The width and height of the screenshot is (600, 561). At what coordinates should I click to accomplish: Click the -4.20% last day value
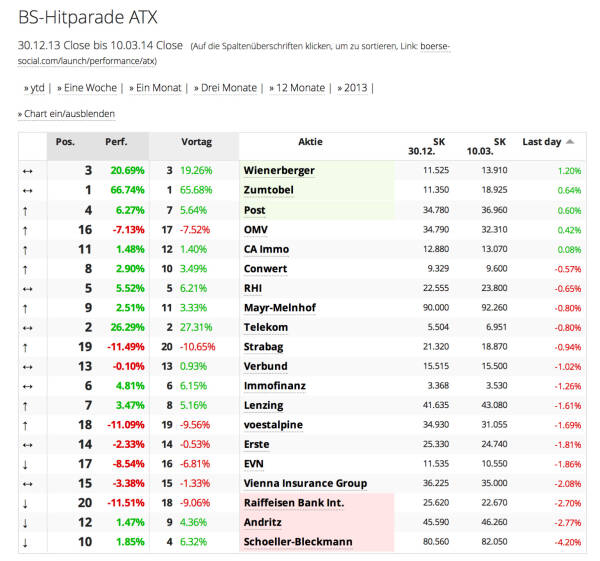point(568,543)
